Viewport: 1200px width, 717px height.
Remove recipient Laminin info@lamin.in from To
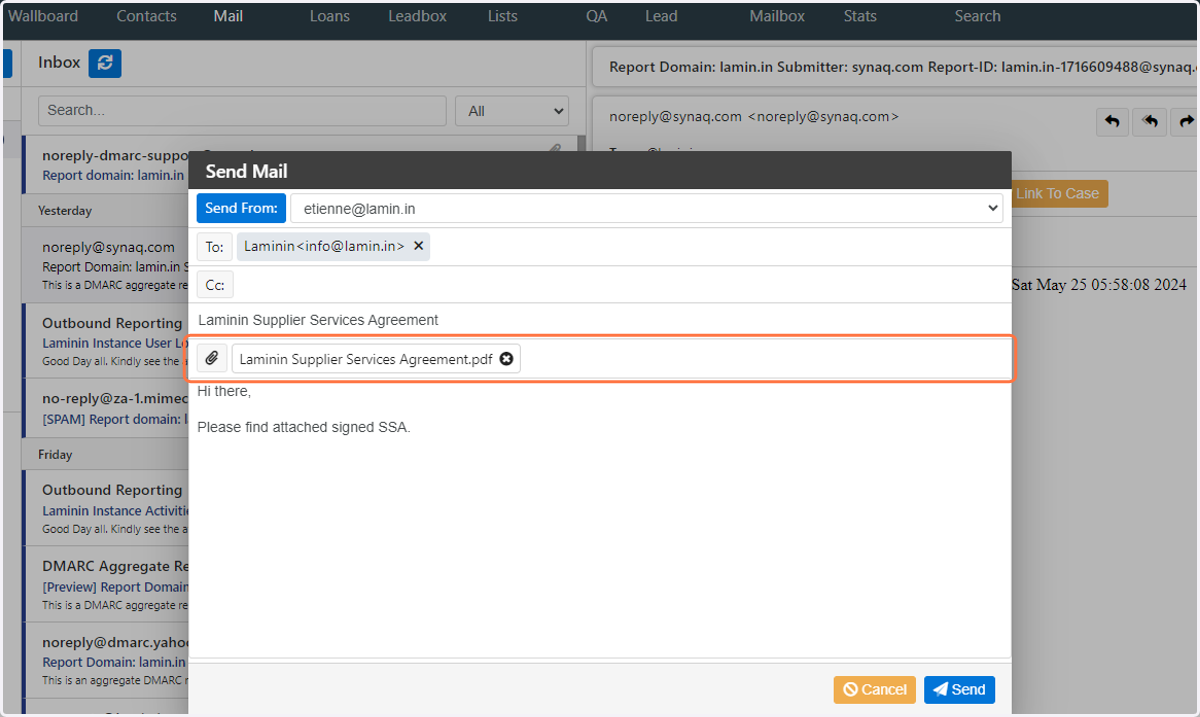(x=418, y=246)
